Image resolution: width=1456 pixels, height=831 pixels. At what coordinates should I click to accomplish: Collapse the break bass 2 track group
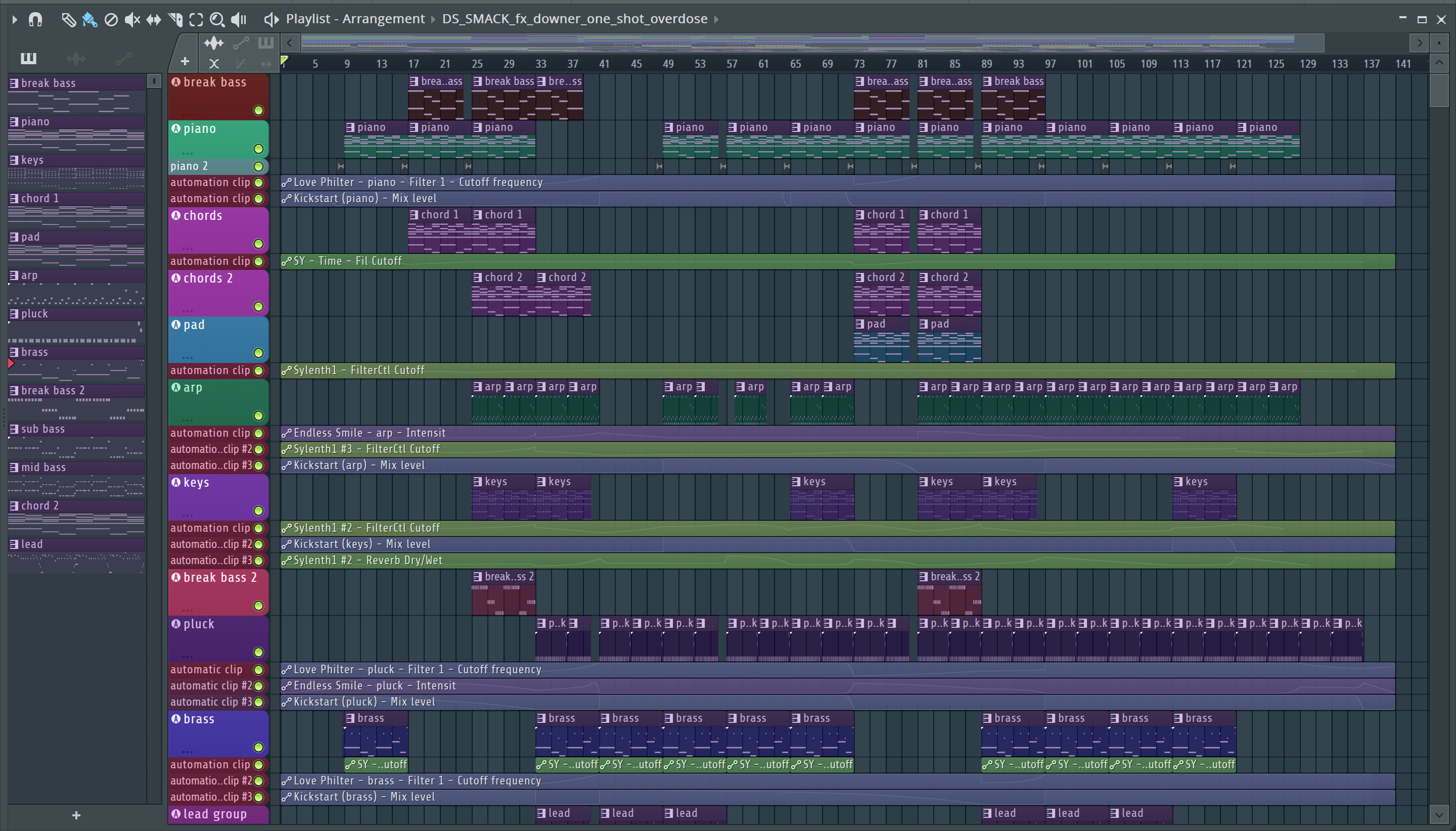click(176, 577)
